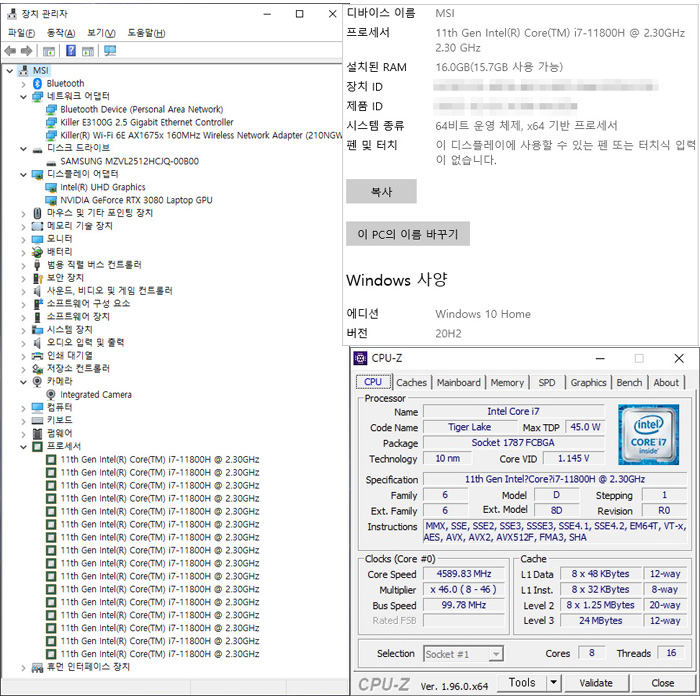Image resolution: width=700 pixels, height=700 pixels.
Task: Click the Killer E3100G Ethernet adapter icon
Action: 51,122
